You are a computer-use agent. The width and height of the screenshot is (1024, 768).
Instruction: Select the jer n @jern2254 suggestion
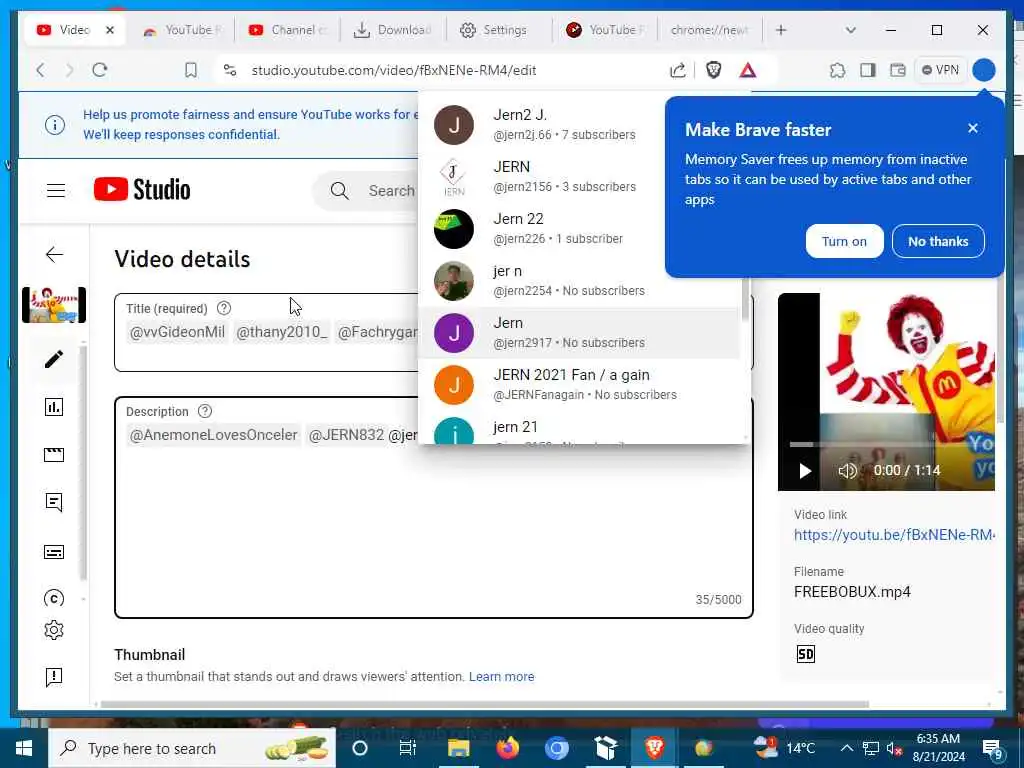pyautogui.click(x=579, y=281)
